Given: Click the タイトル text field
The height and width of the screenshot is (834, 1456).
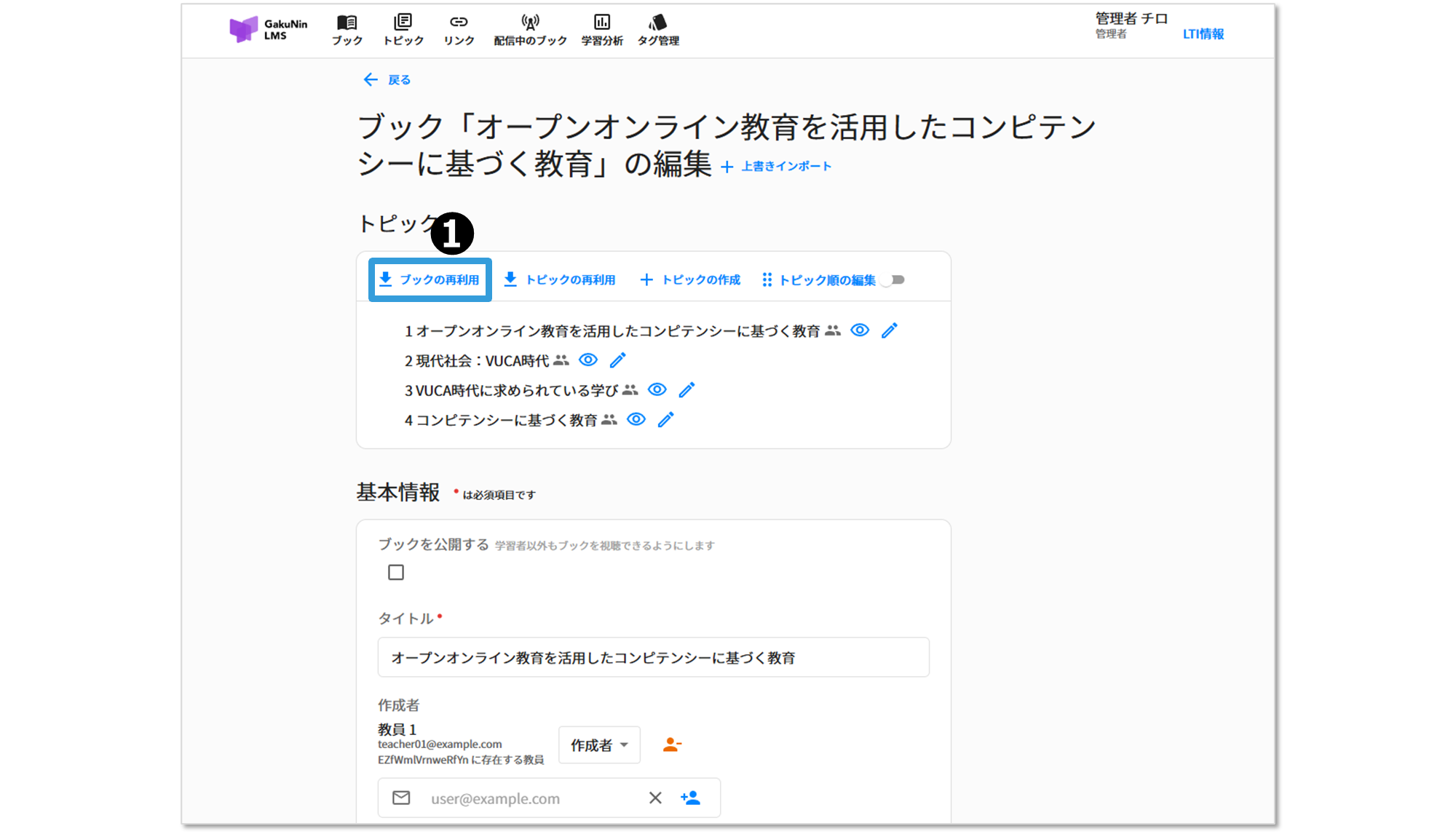Looking at the screenshot, I should [x=653, y=657].
